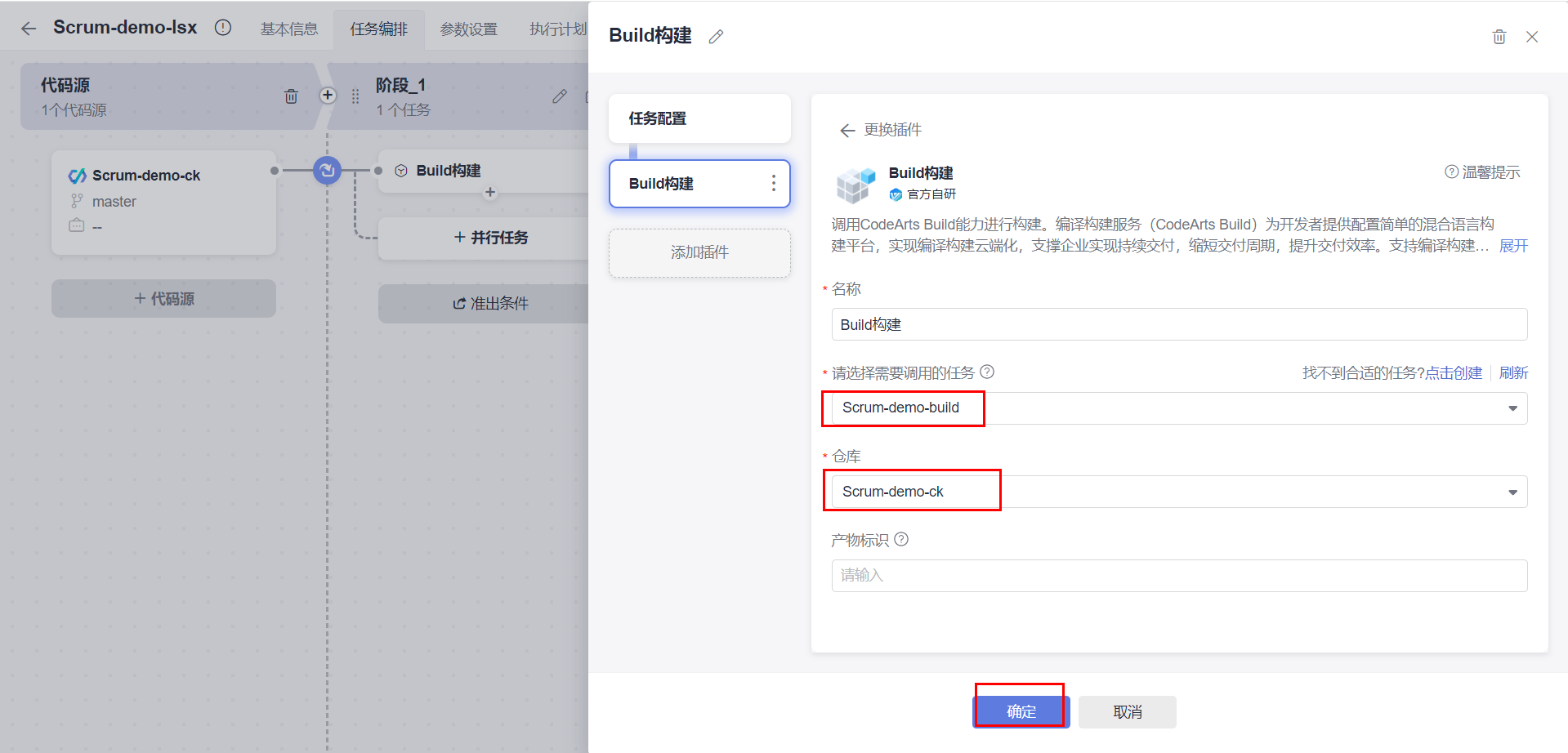This screenshot has height=753, width=1568.
Task: Delete the task via the panel trash icon
Action: tap(1499, 37)
